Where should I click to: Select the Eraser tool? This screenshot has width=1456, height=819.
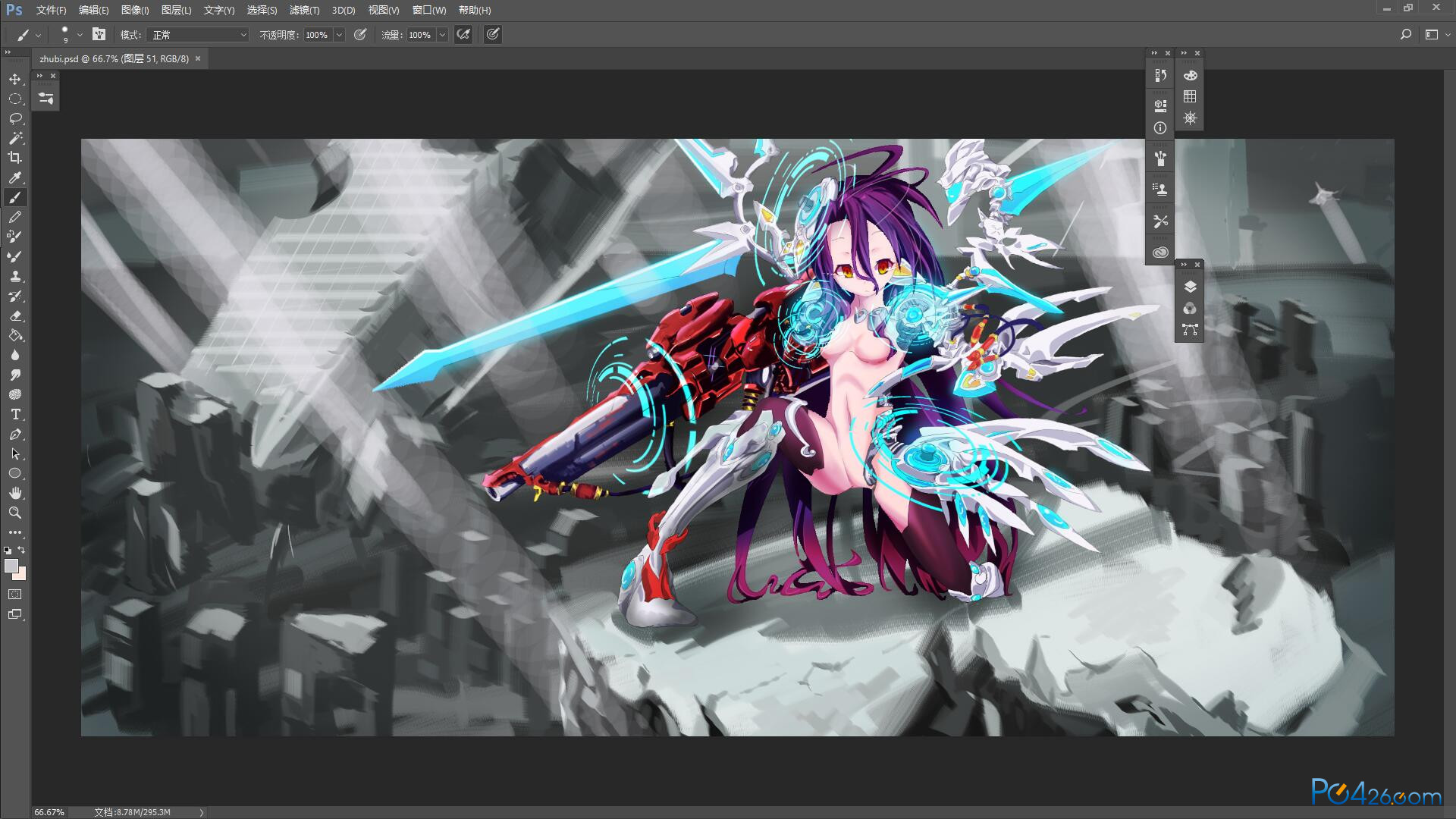pos(15,315)
